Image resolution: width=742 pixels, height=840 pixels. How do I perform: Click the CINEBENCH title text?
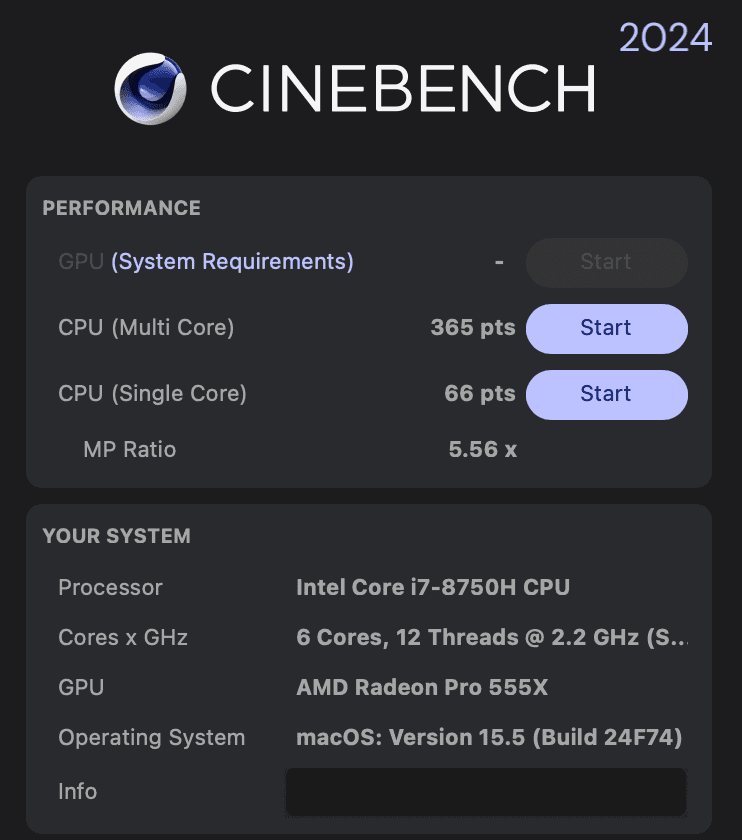tap(402, 89)
